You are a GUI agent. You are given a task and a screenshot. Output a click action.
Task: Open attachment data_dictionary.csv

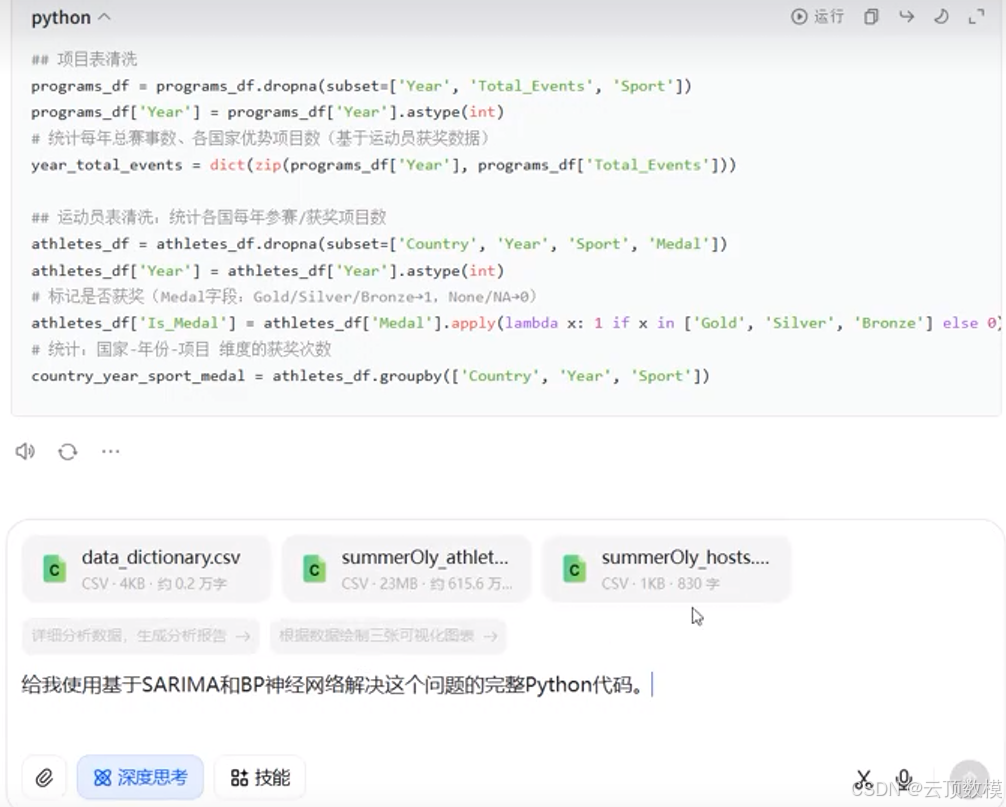click(146, 569)
